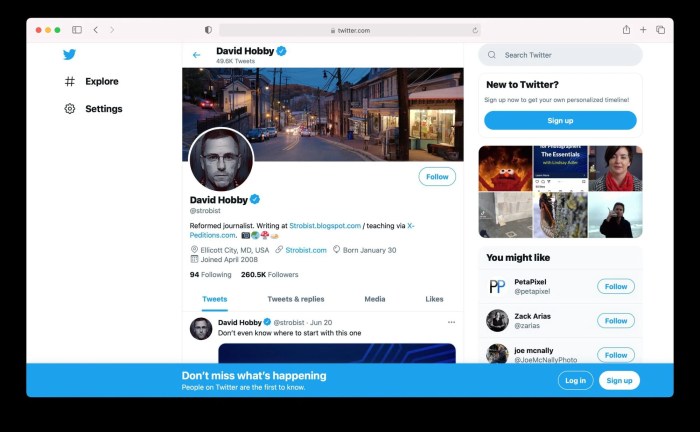
Task: Open the X-Peditions.com link in the bio
Action: pos(212,235)
